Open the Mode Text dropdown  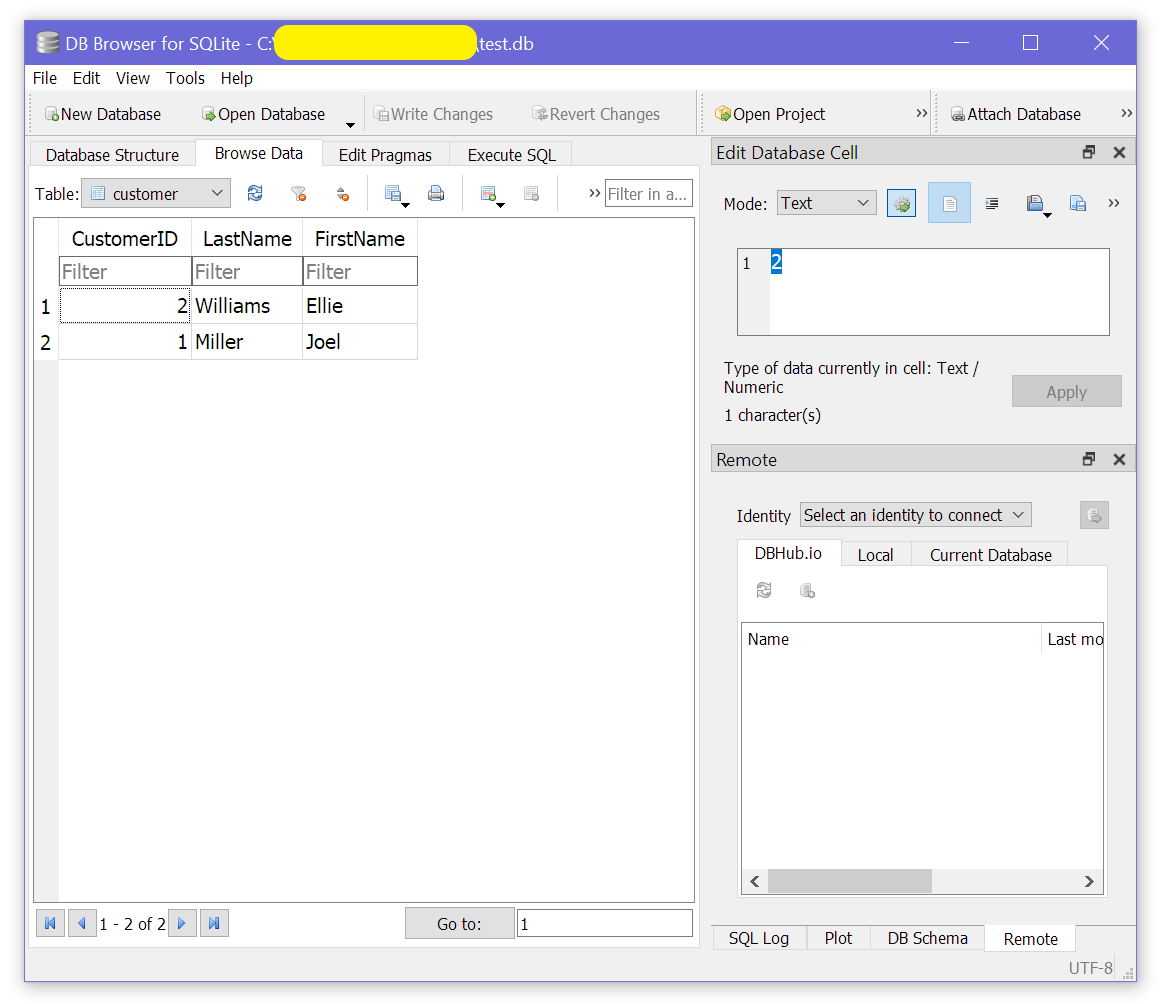pyautogui.click(x=827, y=203)
